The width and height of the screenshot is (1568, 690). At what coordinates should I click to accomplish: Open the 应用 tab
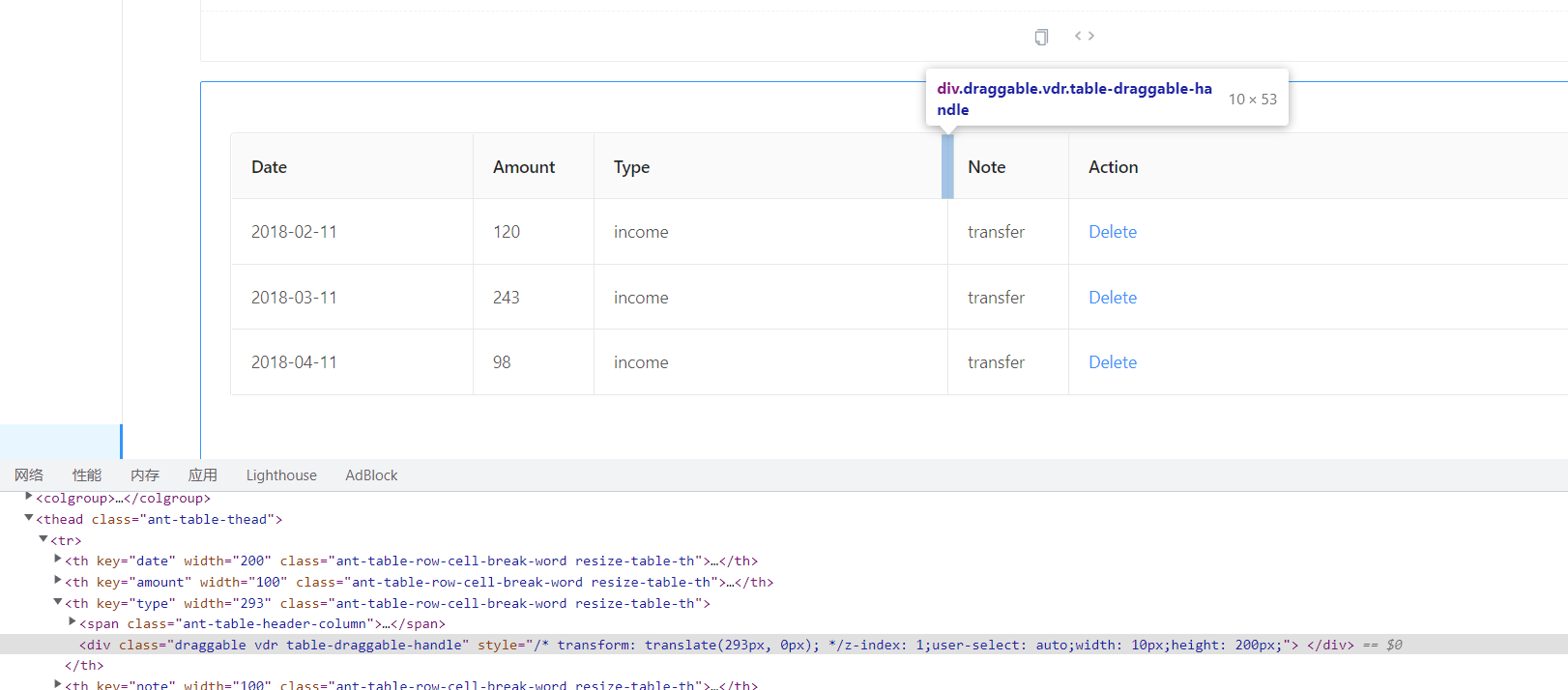[203, 475]
